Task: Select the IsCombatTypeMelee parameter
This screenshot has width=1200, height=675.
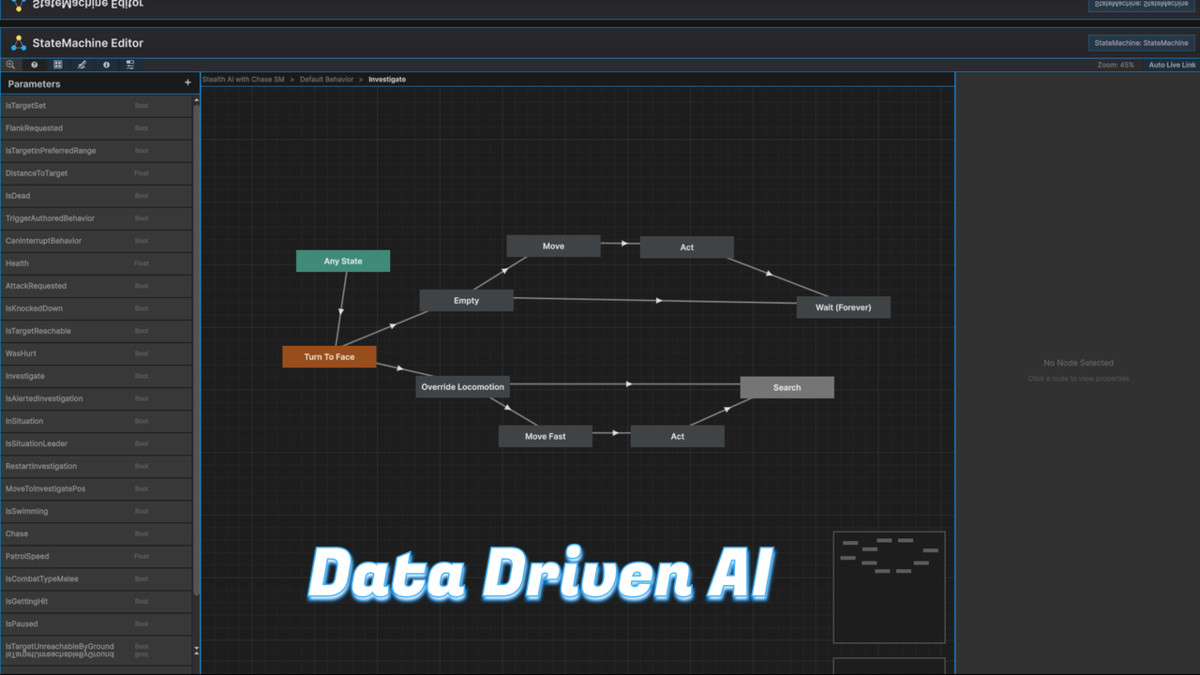Action: 96,578
